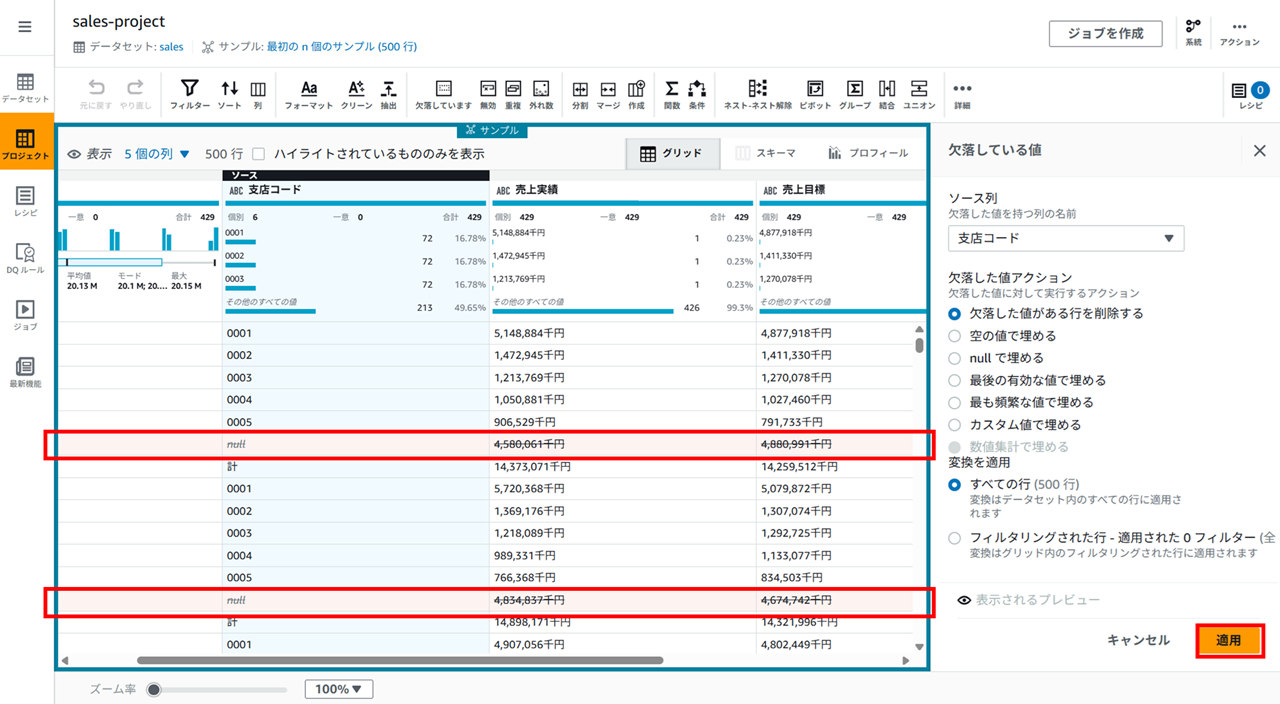Click the horizontal scrollbar of the grid
Viewport: 1280px width, 704px height.
tap(400, 660)
